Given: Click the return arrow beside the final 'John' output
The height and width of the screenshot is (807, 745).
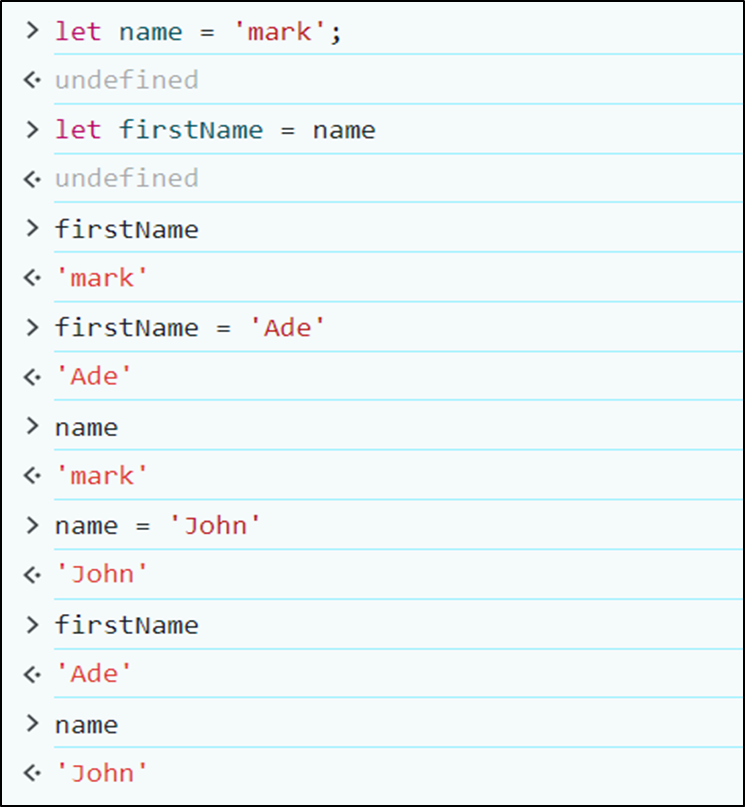Looking at the screenshot, I should [x=32, y=772].
